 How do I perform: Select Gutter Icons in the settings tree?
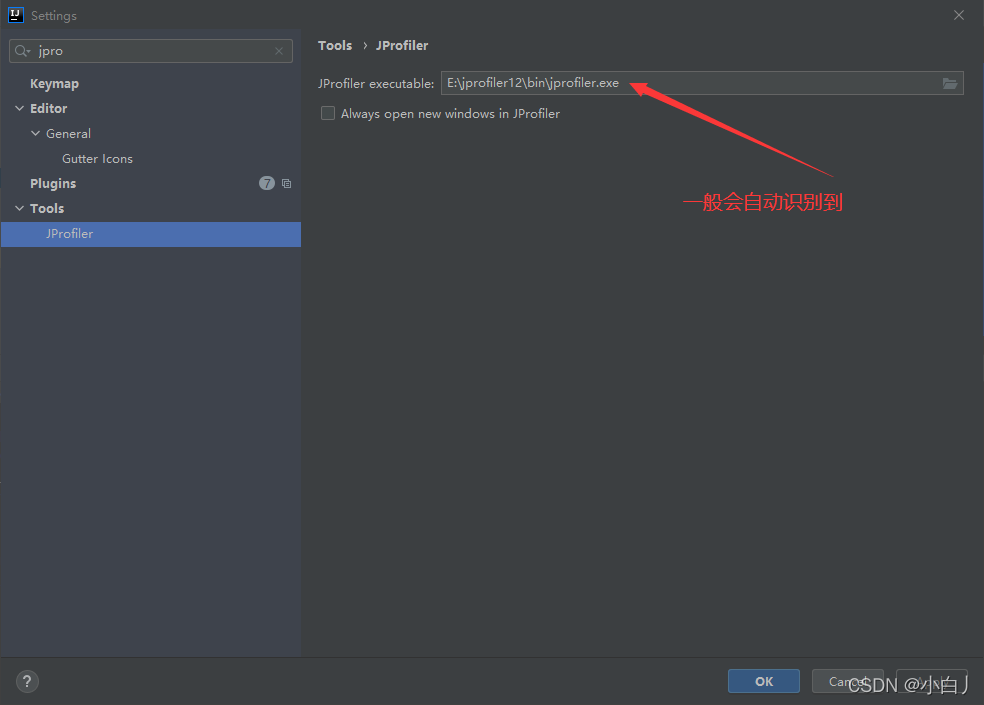(97, 159)
